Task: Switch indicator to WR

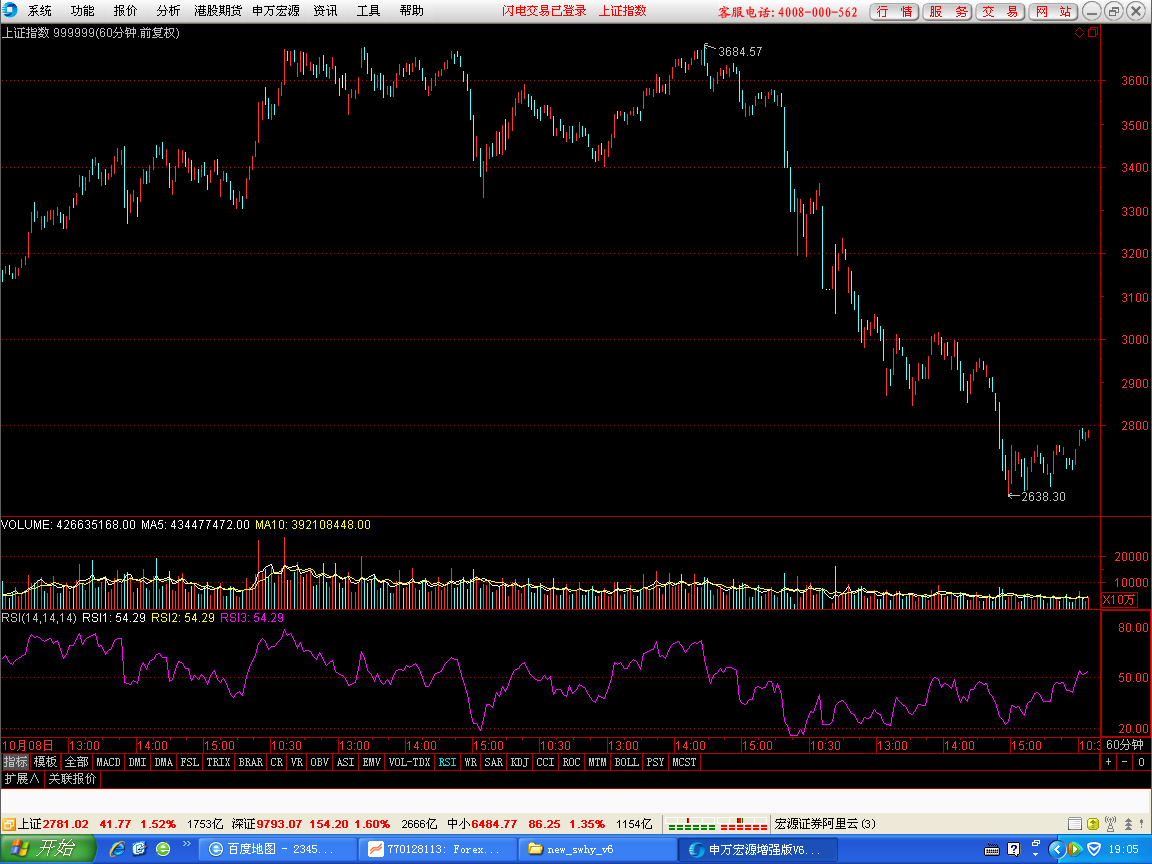Action: 471,762
